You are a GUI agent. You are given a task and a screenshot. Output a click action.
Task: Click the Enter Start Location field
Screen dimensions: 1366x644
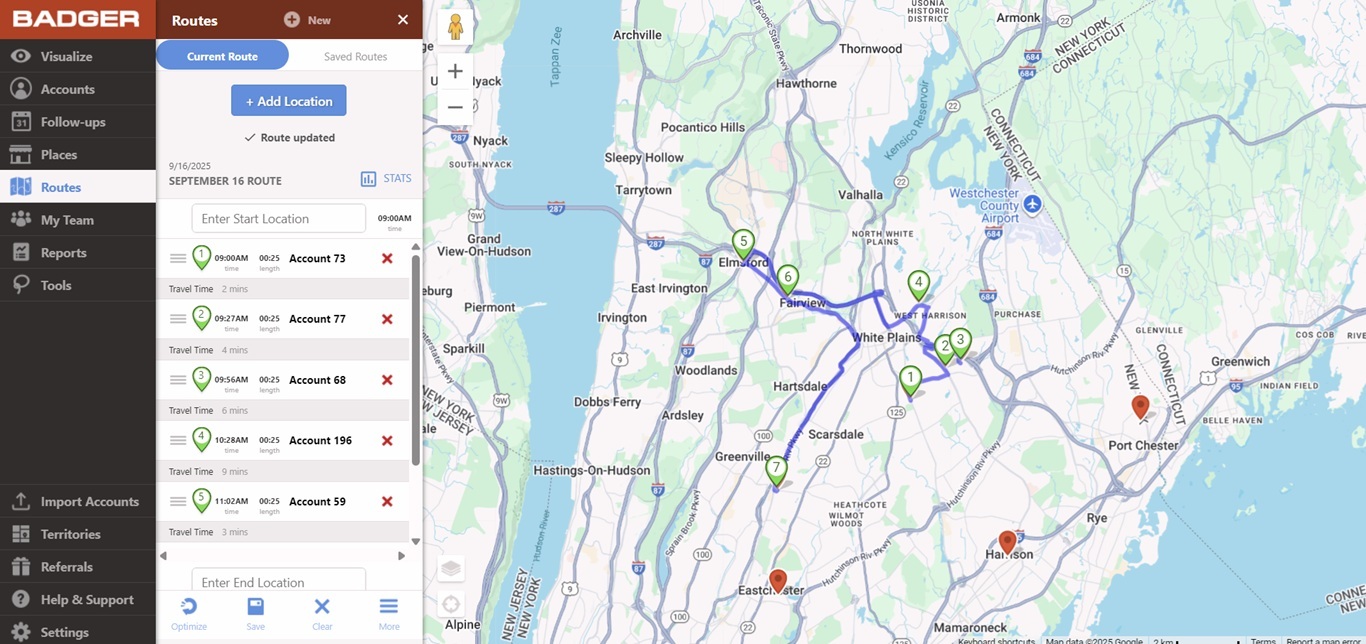279,218
